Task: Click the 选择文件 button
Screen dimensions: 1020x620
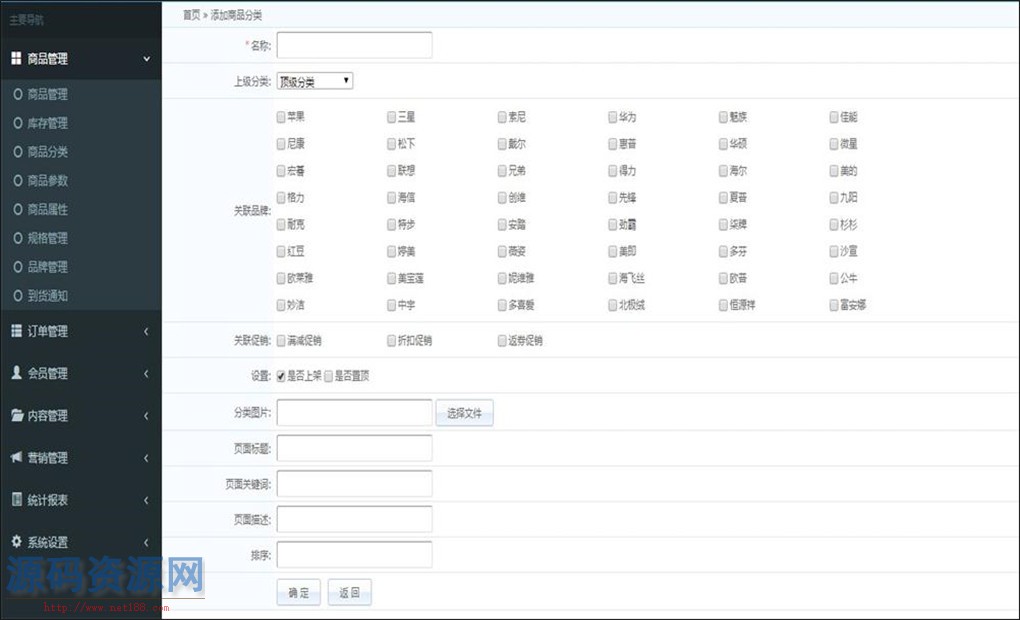Action: click(x=464, y=413)
